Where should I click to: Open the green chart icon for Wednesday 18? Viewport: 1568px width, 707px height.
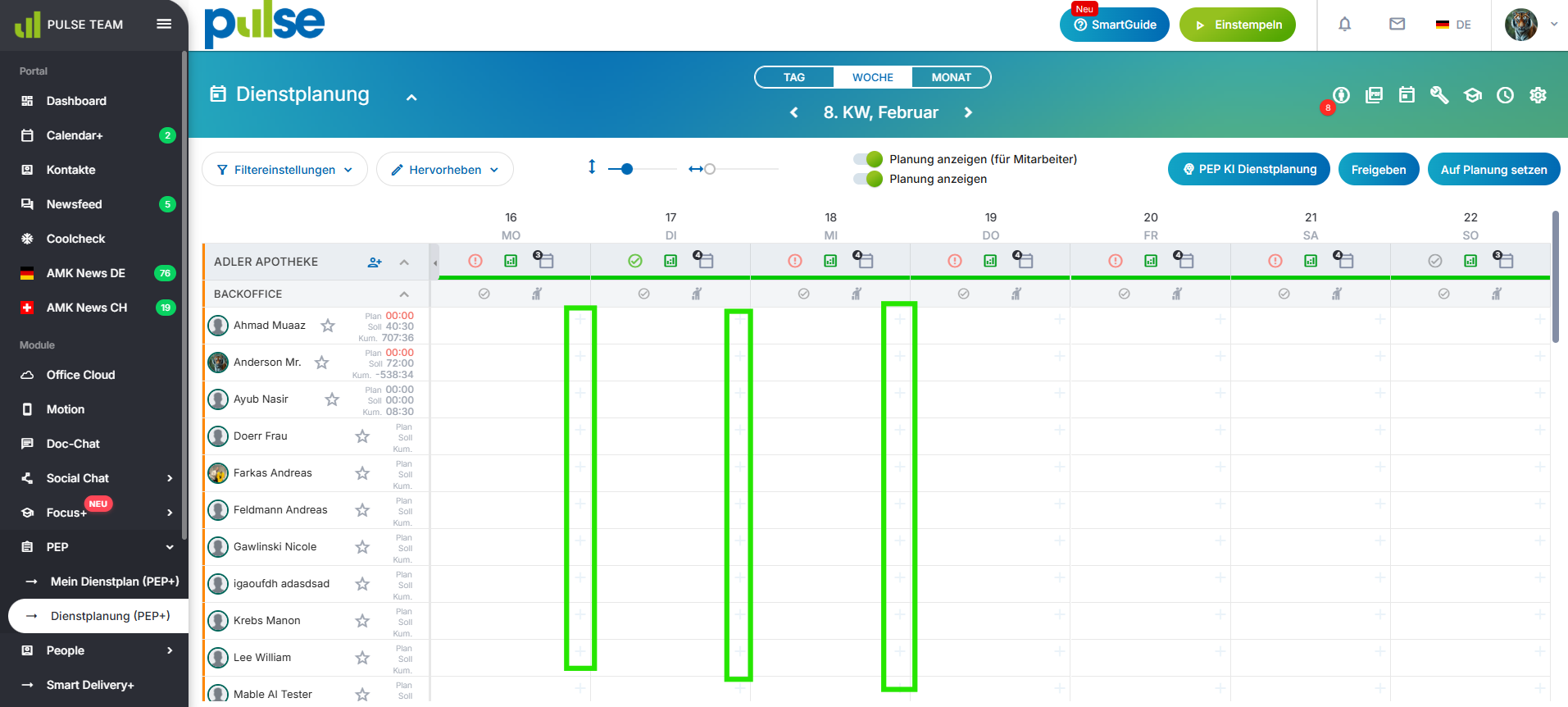point(830,261)
